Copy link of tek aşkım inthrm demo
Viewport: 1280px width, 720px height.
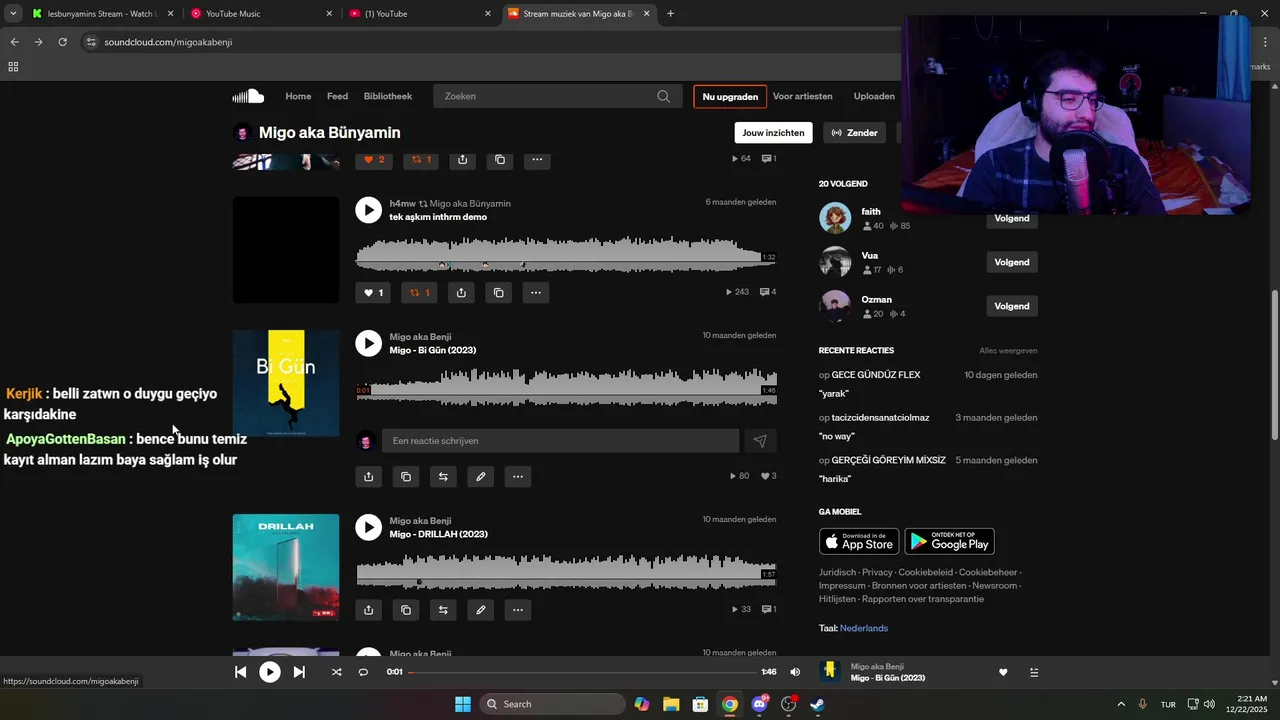coord(499,293)
